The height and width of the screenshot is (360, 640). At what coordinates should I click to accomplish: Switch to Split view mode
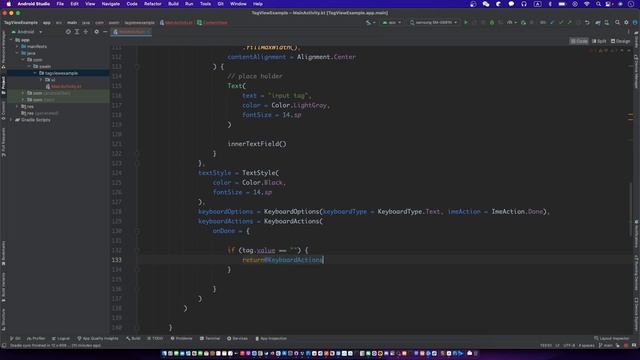click(x=599, y=41)
